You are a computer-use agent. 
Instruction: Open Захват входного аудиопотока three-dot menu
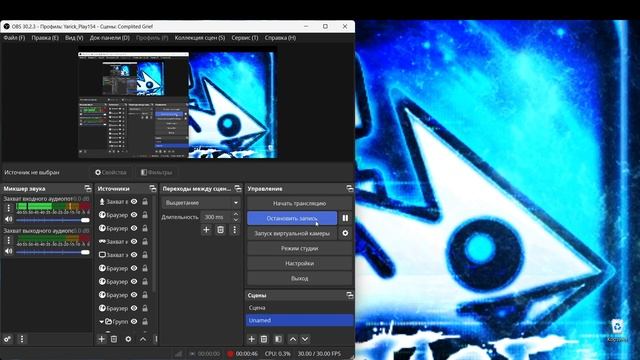9,208
